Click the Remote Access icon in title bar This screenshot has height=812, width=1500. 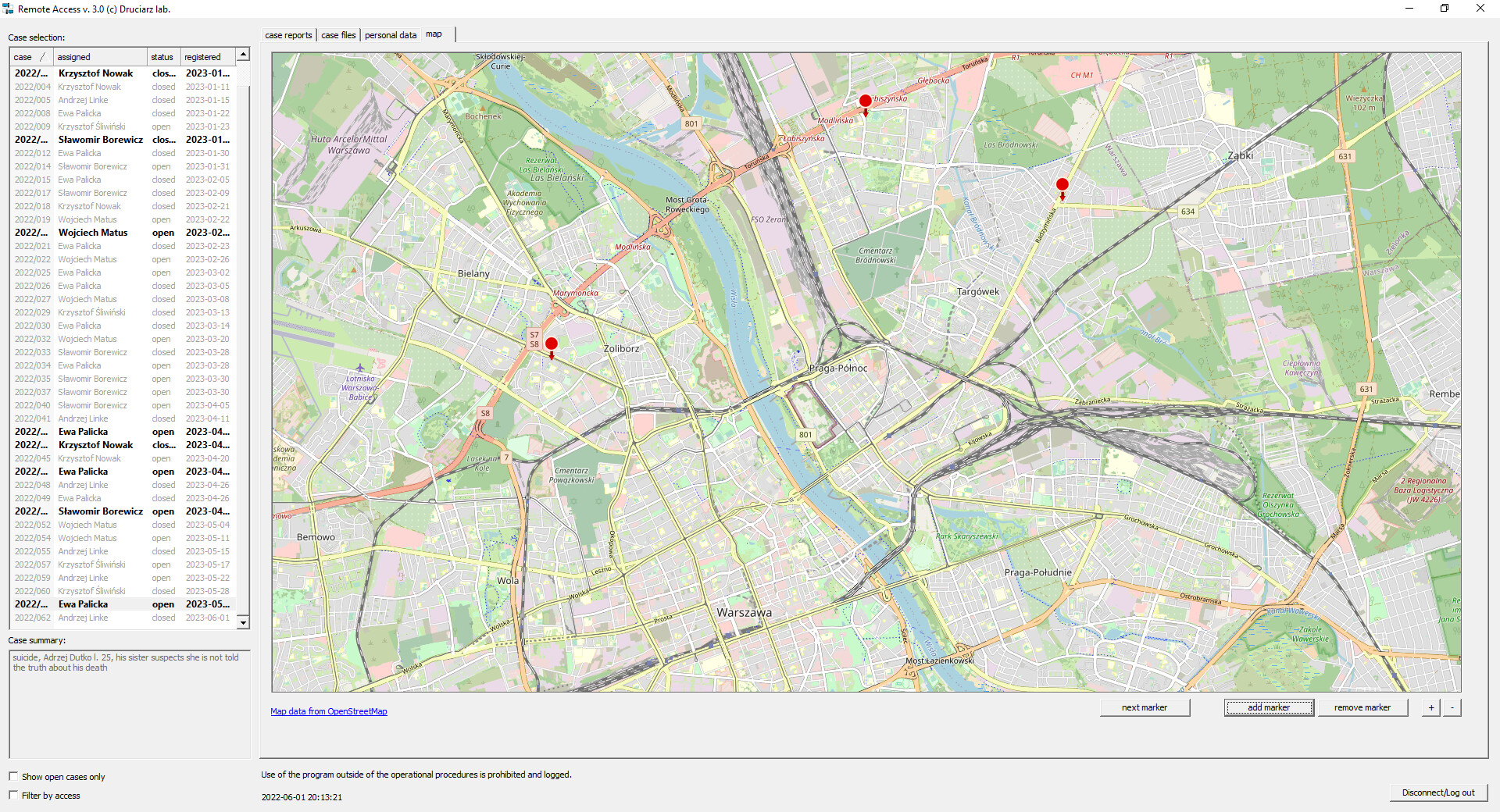tap(9, 9)
